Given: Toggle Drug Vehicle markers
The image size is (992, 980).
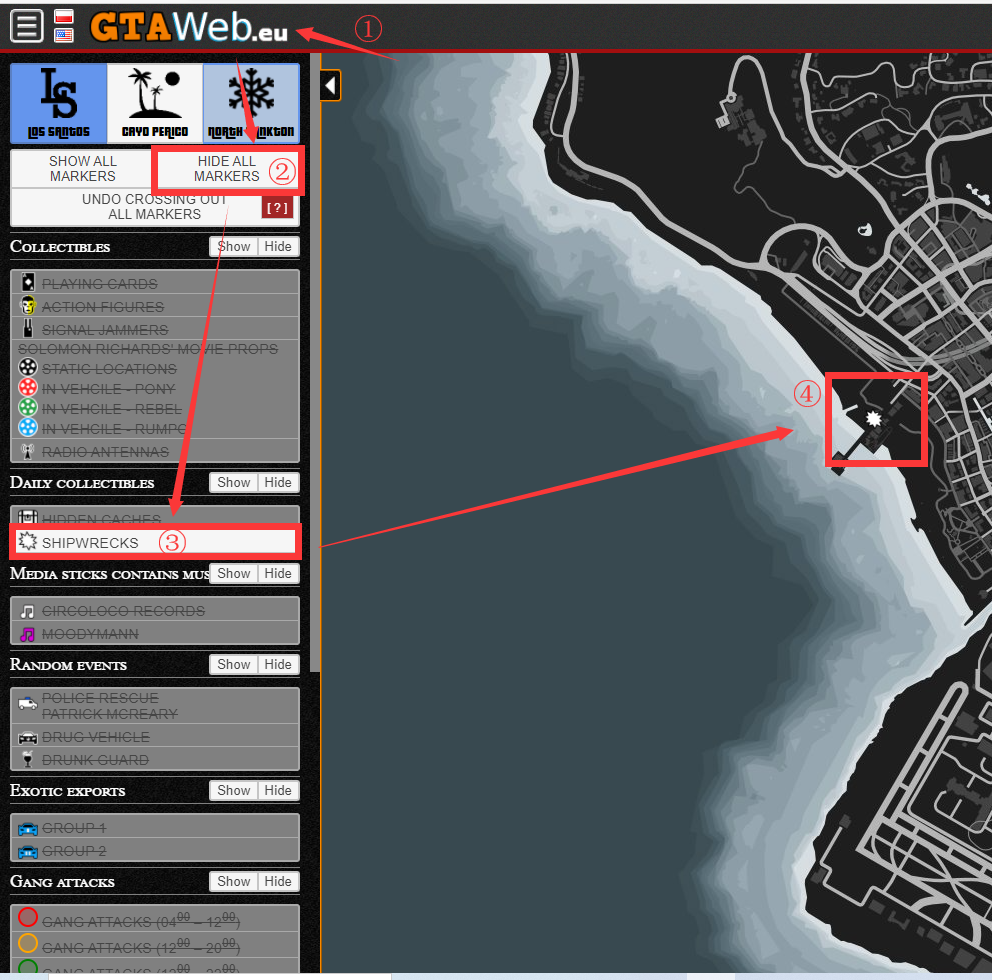Looking at the screenshot, I should click(x=154, y=736).
